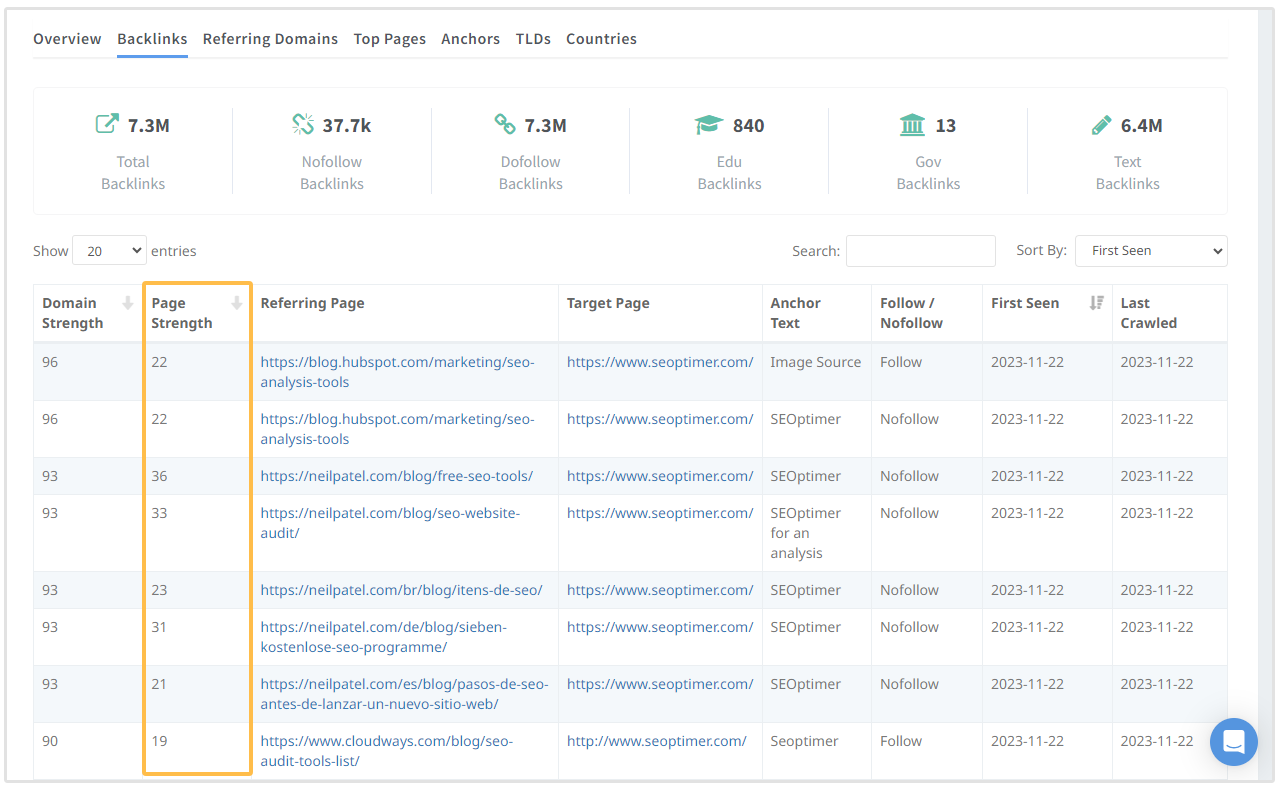Open the Anchors tab
The height and width of the screenshot is (790, 1280).
(x=470, y=39)
